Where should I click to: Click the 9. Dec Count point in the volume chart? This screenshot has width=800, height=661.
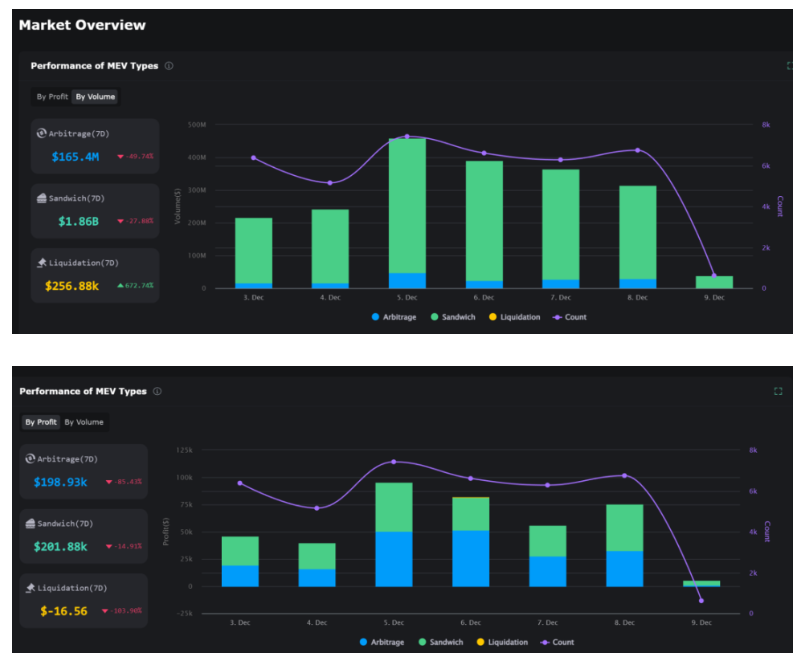(x=714, y=275)
